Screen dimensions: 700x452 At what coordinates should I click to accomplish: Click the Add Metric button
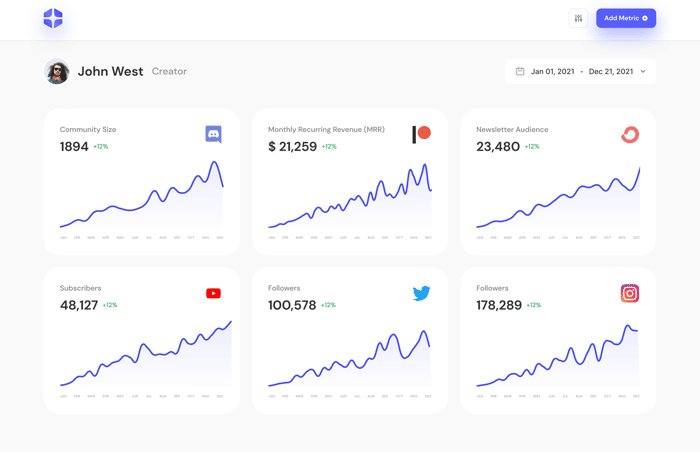coord(626,18)
